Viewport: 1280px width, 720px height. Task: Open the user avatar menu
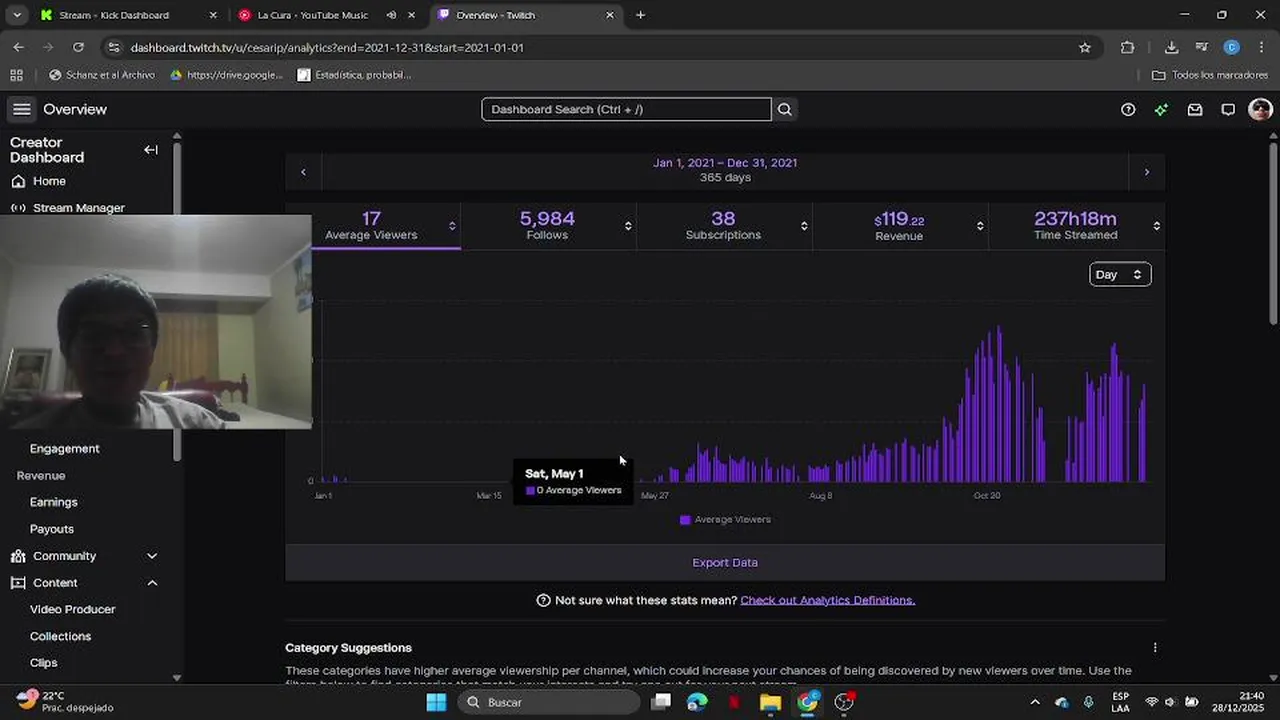(1260, 109)
